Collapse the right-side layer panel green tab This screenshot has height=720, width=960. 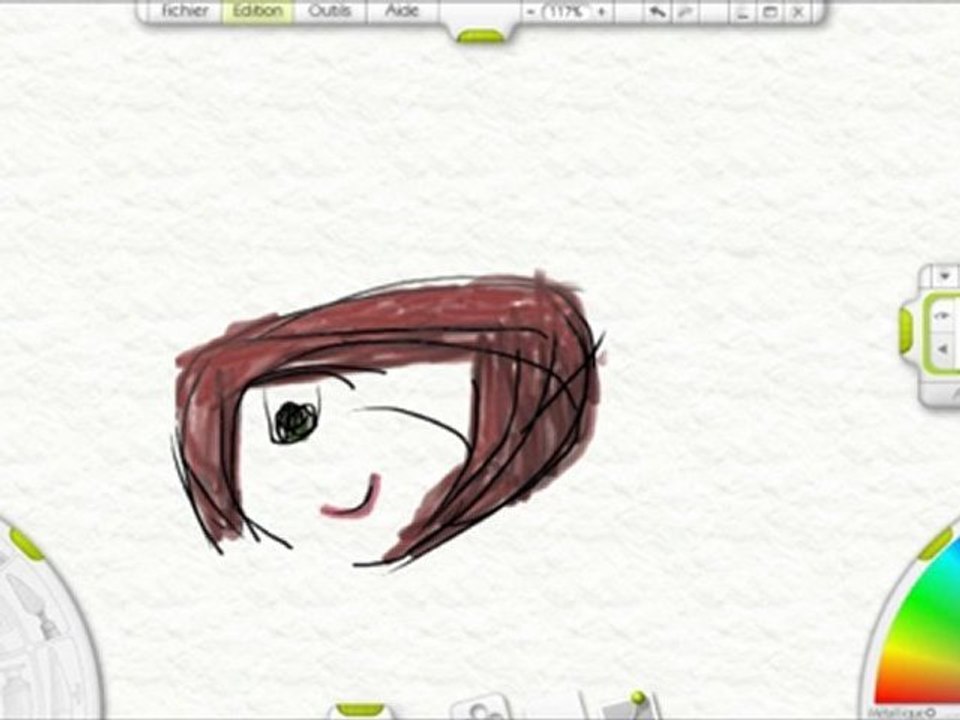click(x=906, y=331)
